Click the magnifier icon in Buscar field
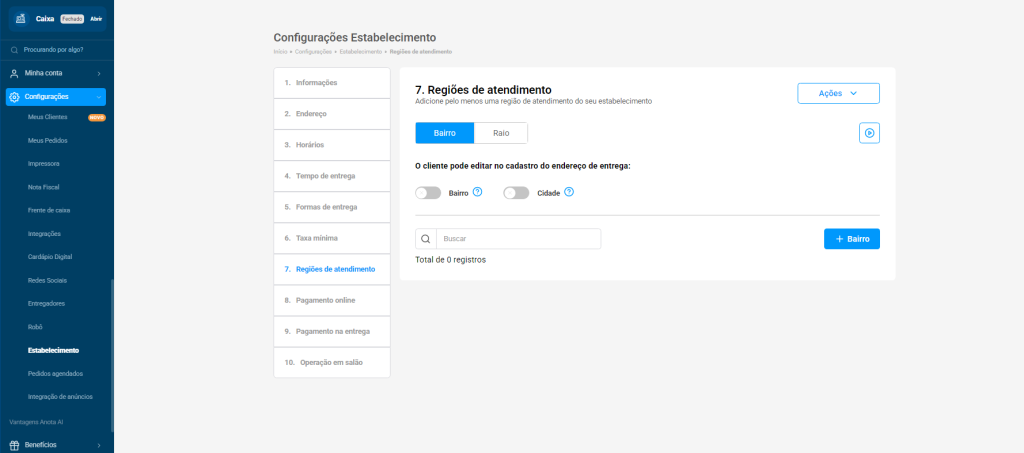Viewport: 1024px width, 453px height. [426, 239]
